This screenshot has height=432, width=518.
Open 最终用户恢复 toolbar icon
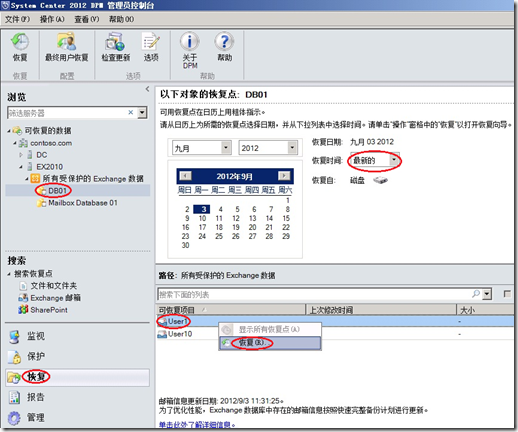[66, 42]
